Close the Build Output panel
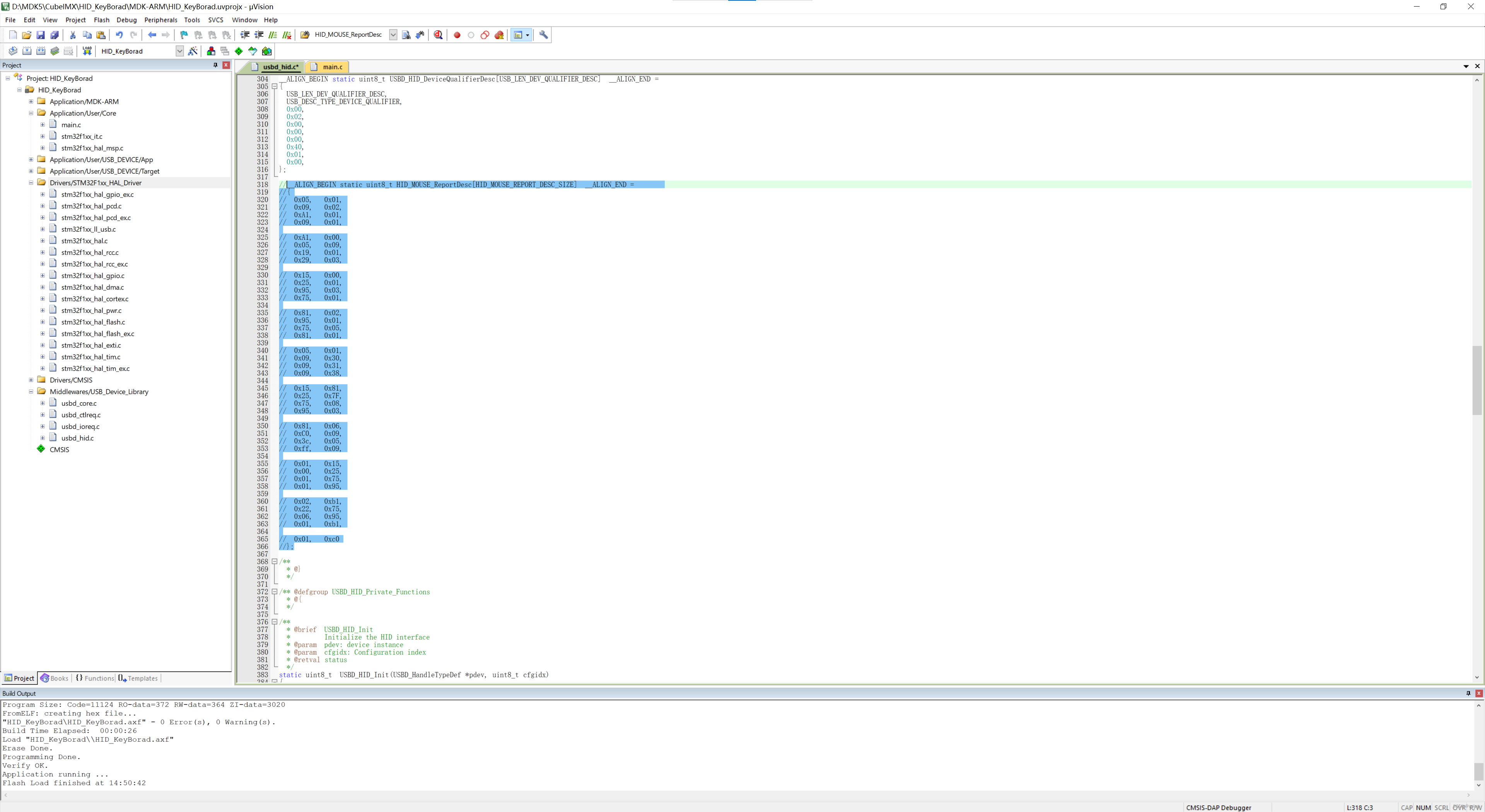 pyautogui.click(x=1479, y=693)
